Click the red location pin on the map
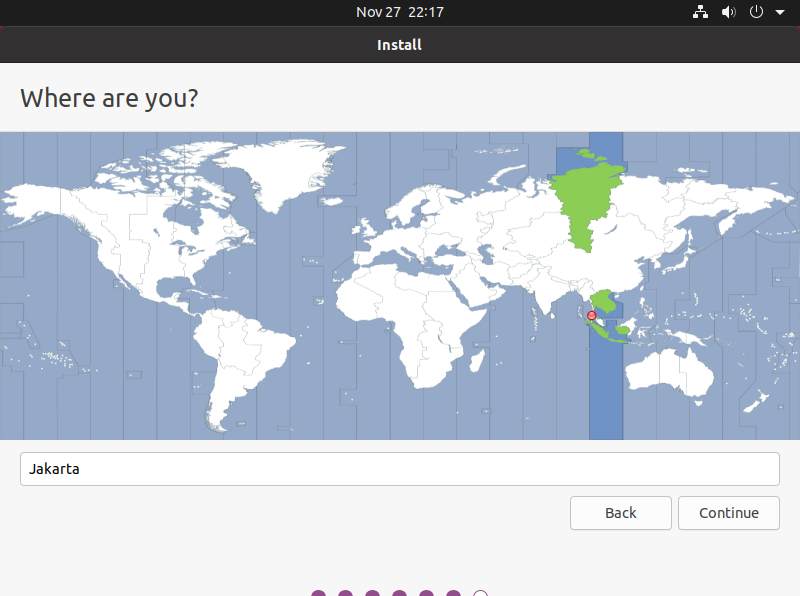 tap(591, 316)
